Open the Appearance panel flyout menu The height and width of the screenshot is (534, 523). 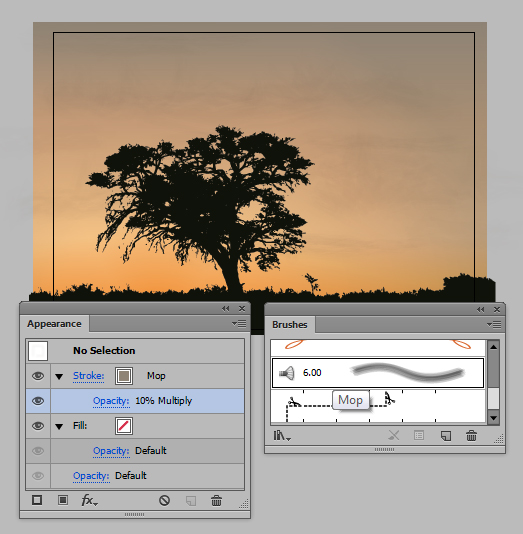[x=239, y=324]
